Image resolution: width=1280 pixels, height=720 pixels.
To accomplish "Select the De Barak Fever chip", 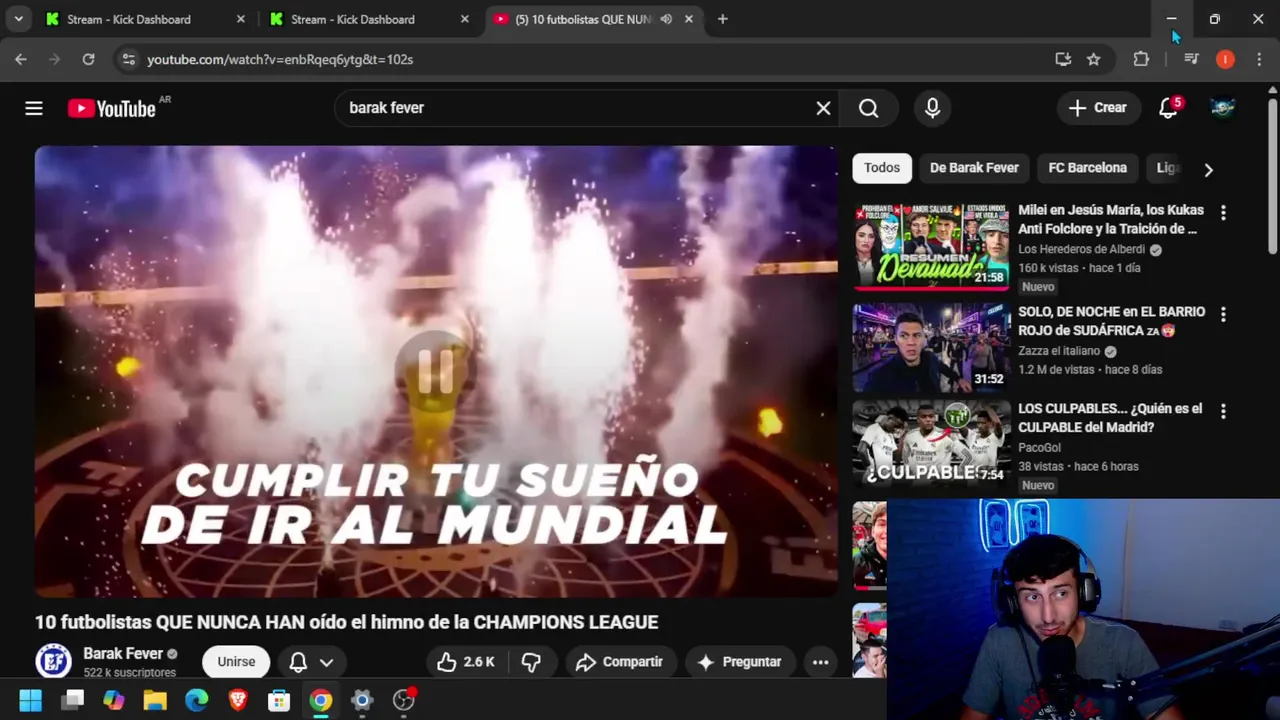I will click(974, 168).
